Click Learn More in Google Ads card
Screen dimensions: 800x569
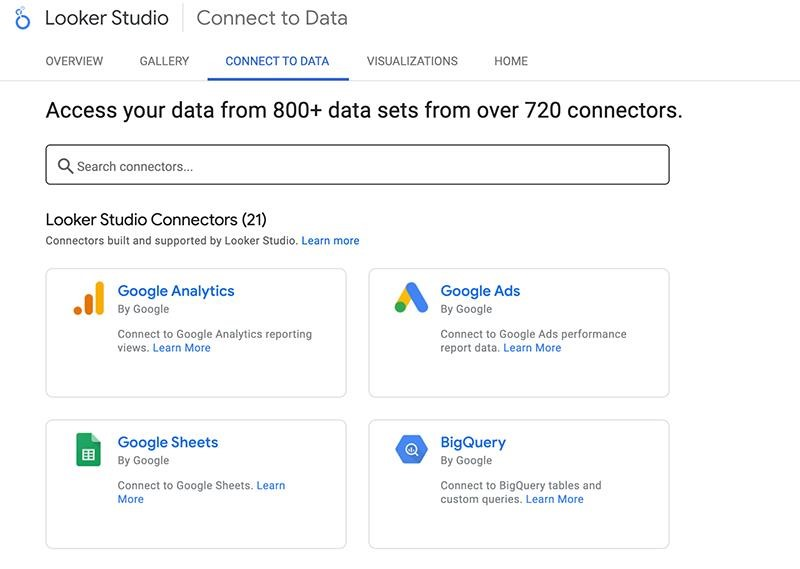coord(532,348)
